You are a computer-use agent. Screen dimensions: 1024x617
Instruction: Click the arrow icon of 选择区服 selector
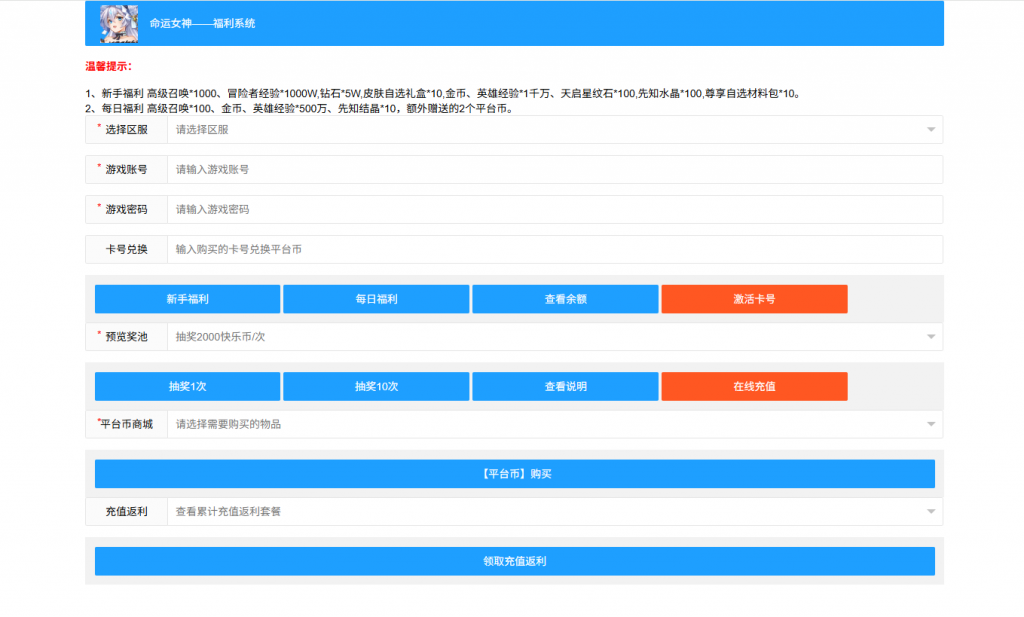pyautogui.click(x=931, y=130)
